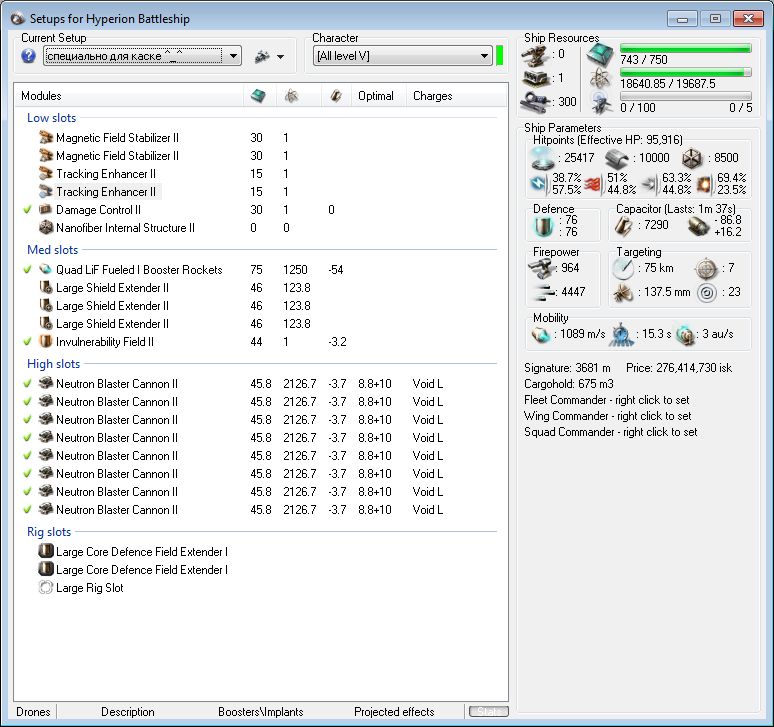This screenshot has width=774, height=727.
Task: Click the CPU usage progress bar
Action: [x=686, y=48]
